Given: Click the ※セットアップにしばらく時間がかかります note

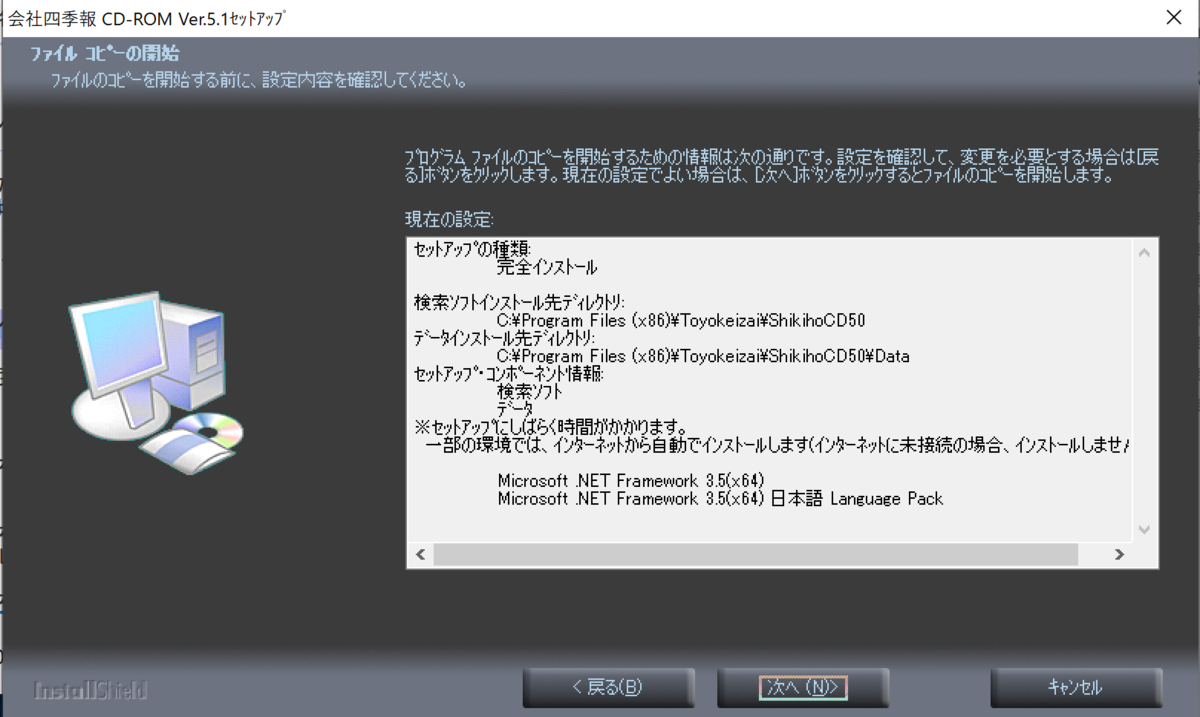Looking at the screenshot, I should (549, 427).
